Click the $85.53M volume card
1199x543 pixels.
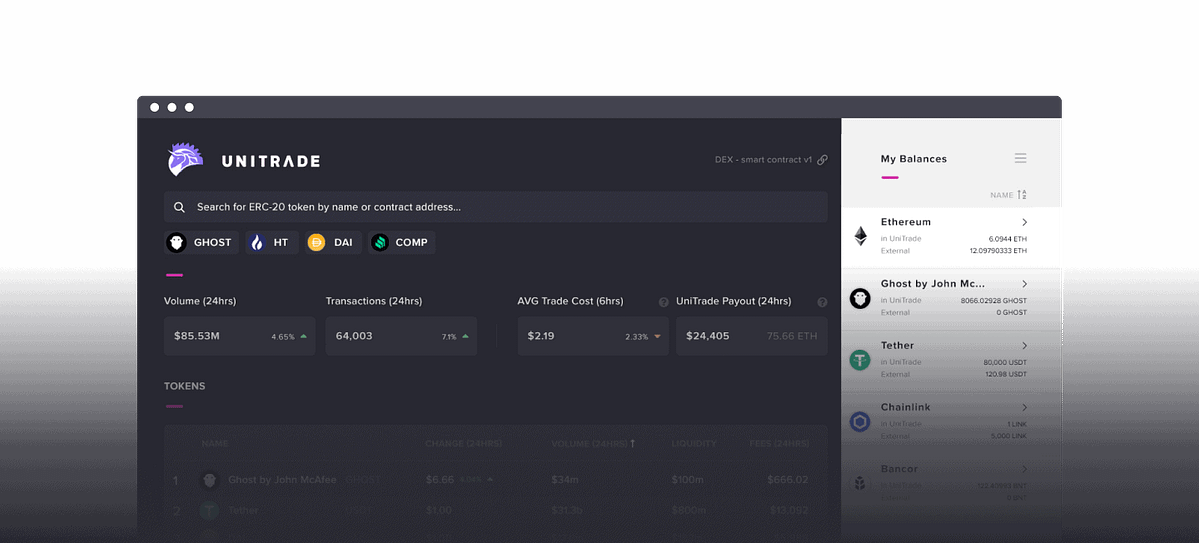[x=239, y=336]
